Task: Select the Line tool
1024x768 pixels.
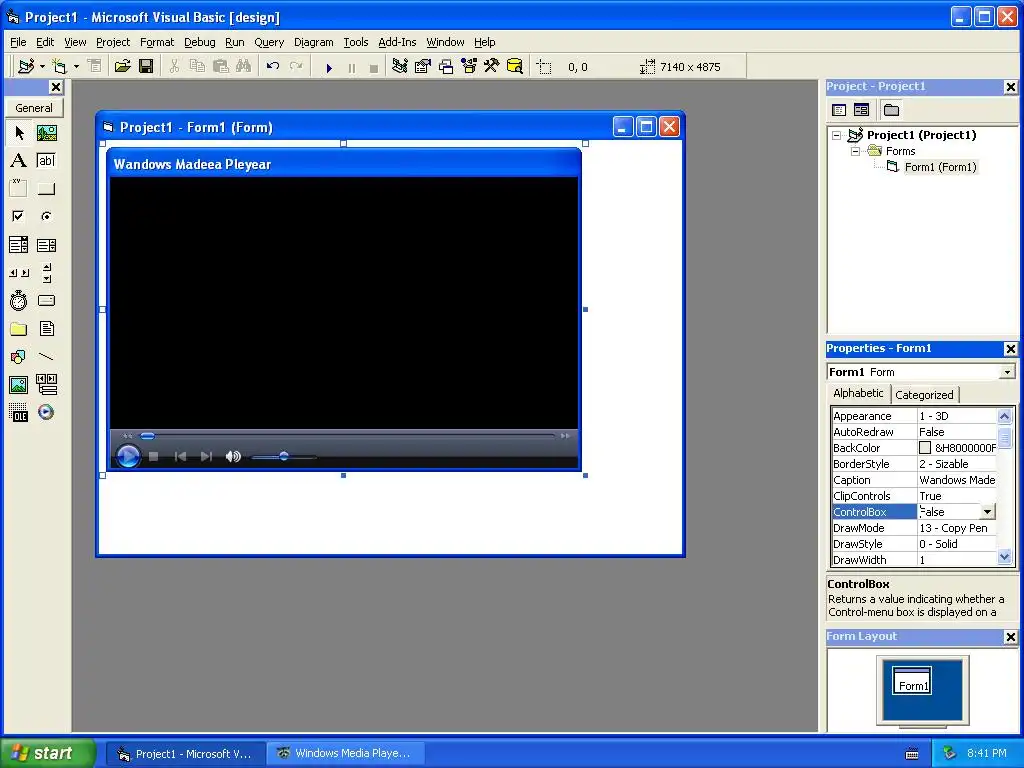Action: click(x=46, y=357)
